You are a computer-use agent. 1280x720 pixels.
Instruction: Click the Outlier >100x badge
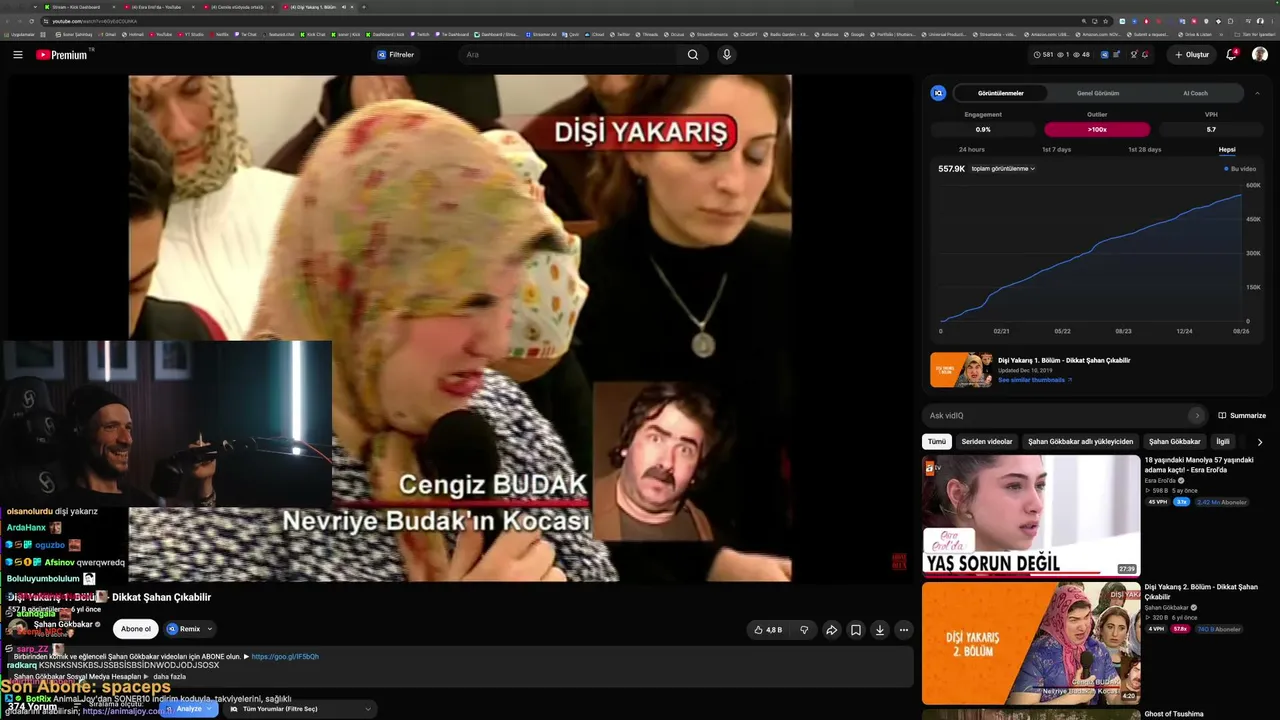pos(1097,129)
